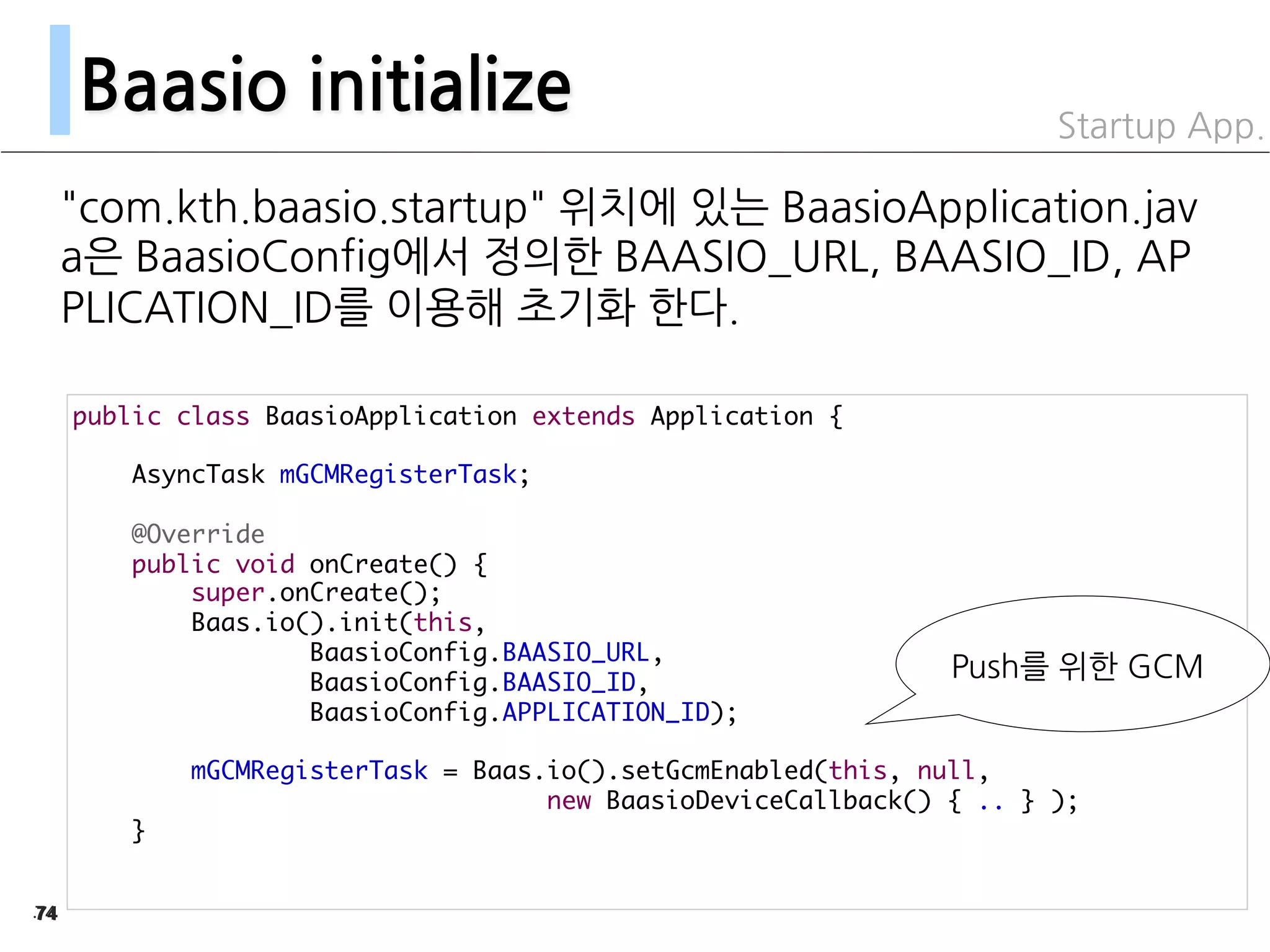Click 'super.onCreate();' line

click(x=316, y=593)
